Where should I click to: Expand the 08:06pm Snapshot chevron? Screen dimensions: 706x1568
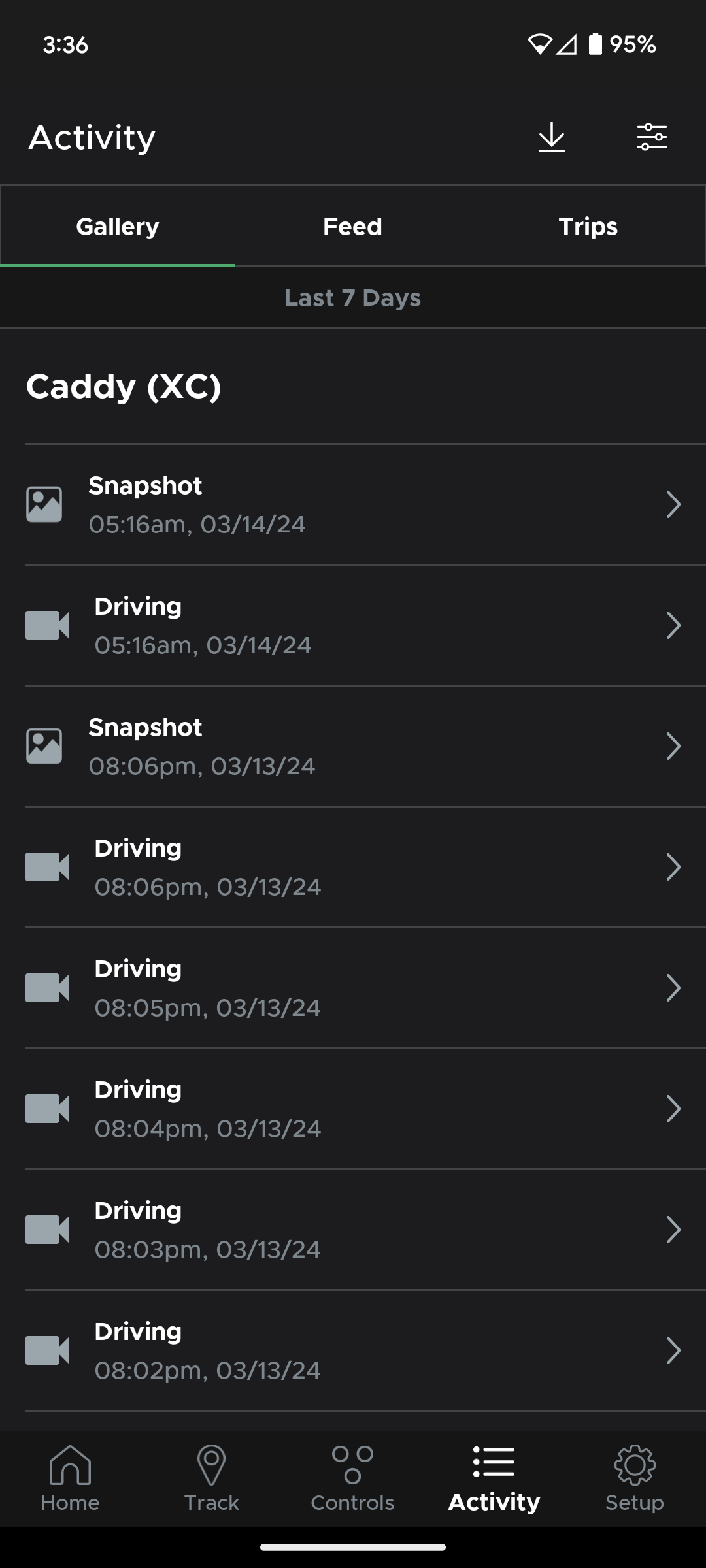point(673,746)
